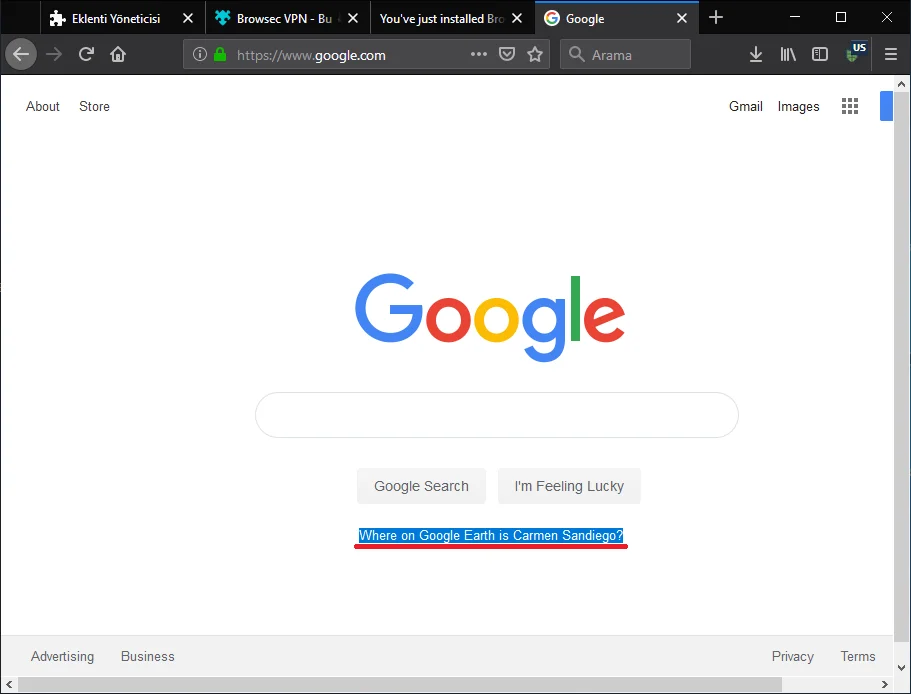The image size is (911, 694).
Task: Open Browsec VPN extension US icon
Action: [856, 53]
